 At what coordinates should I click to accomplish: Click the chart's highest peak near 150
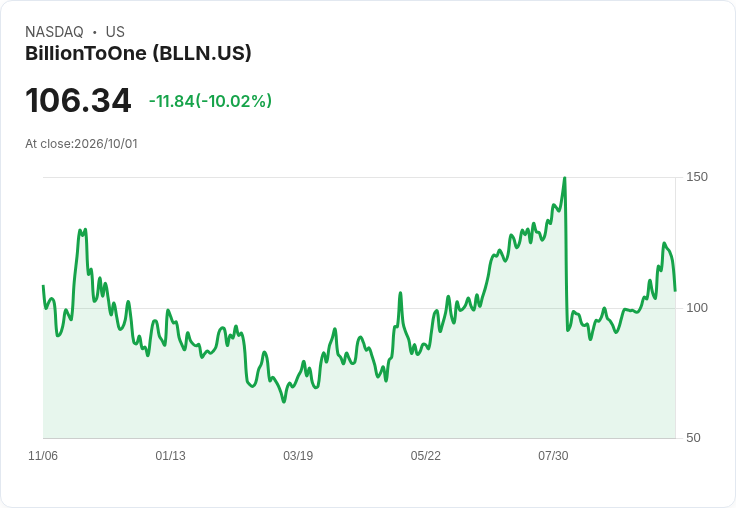click(565, 178)
